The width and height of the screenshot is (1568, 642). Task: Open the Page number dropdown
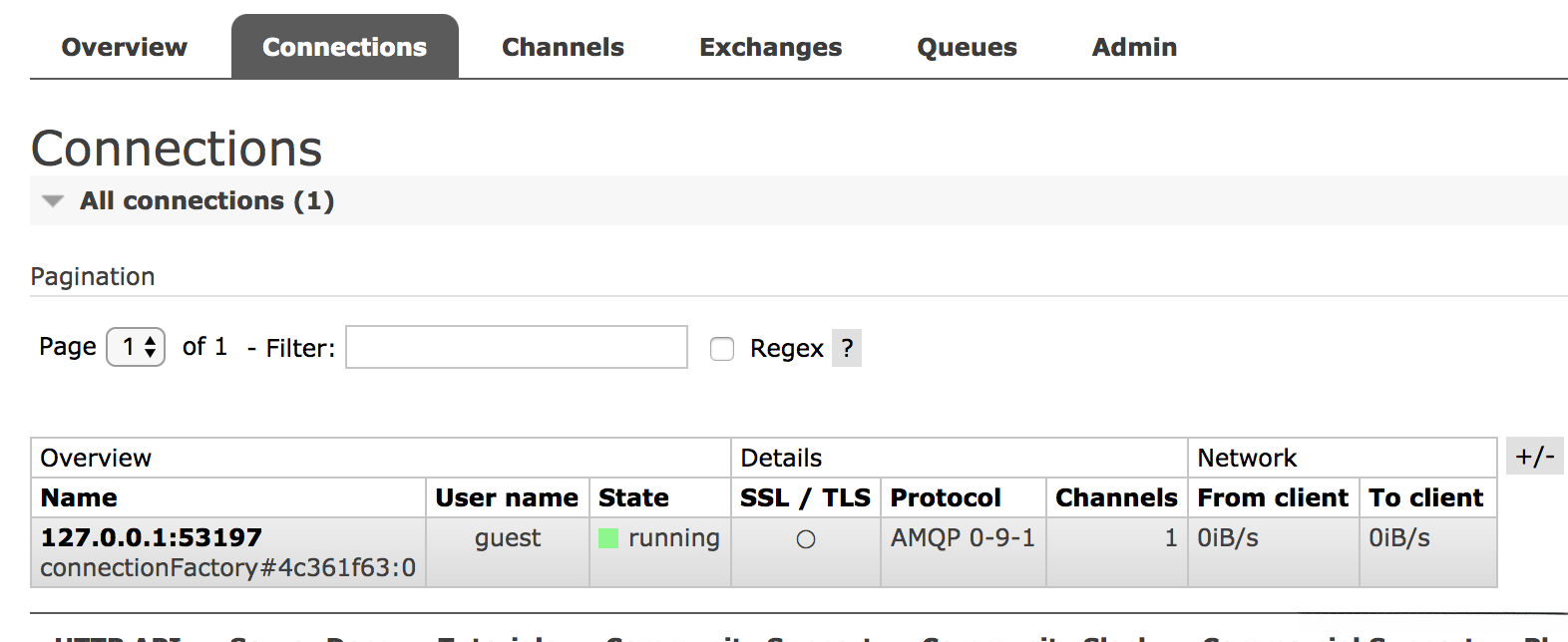click(x=136, y=347)
